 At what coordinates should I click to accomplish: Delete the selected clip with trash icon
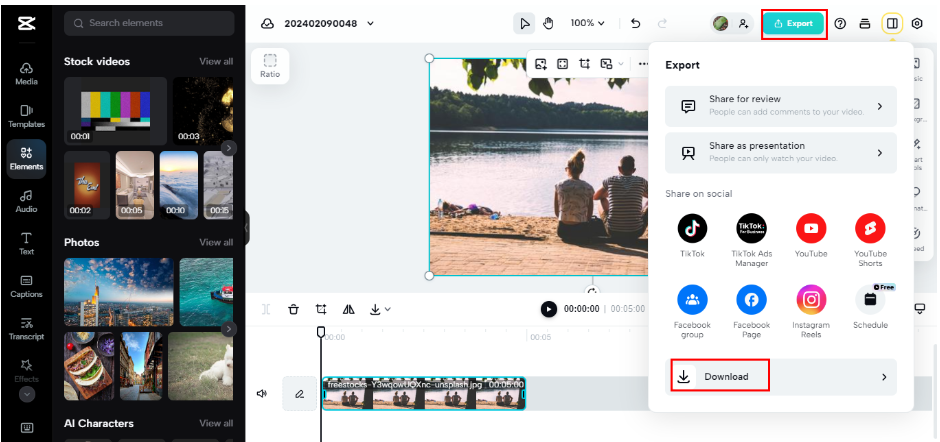(x=293, y=309)
